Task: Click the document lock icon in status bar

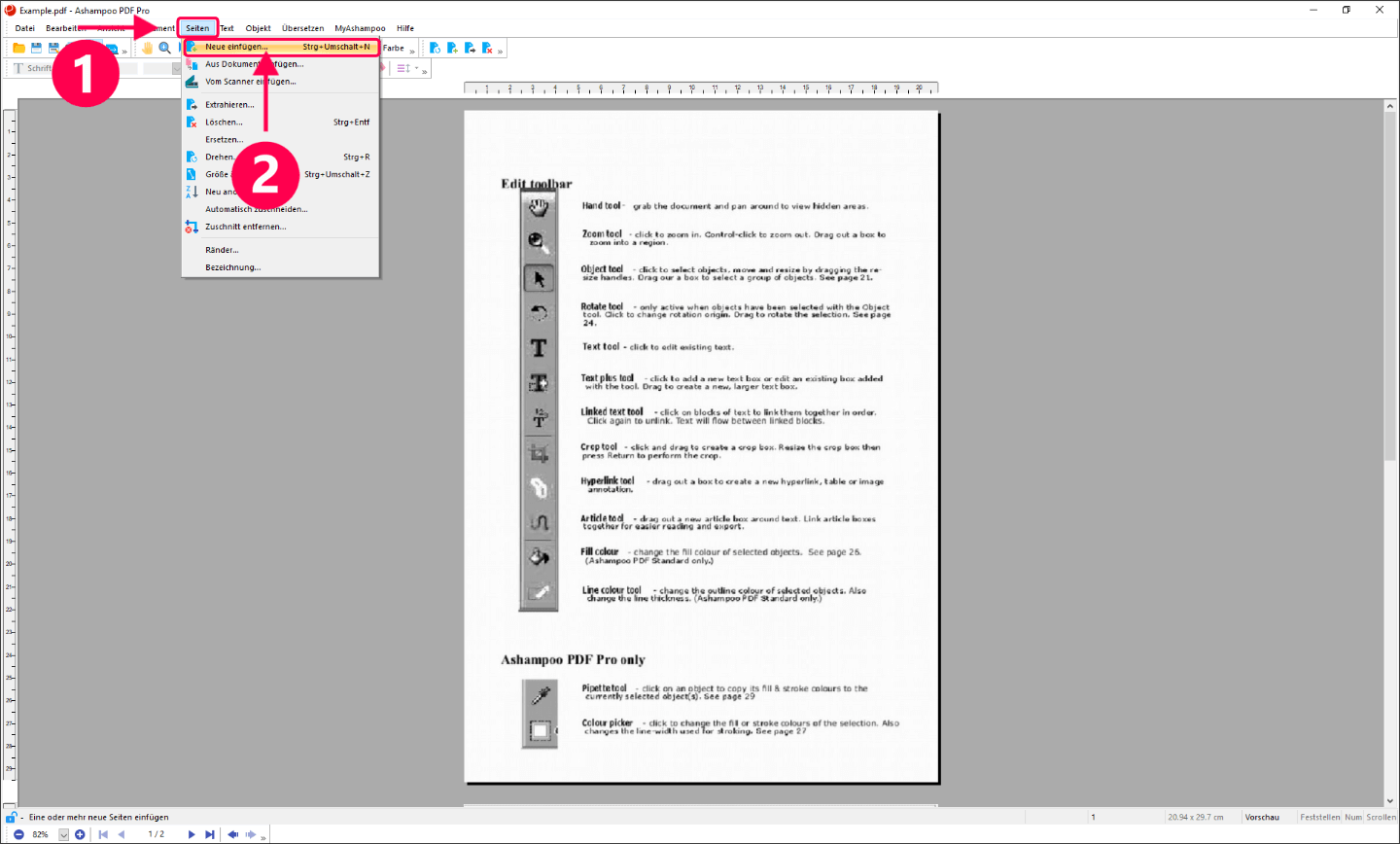Action: [x=12, y=817]
